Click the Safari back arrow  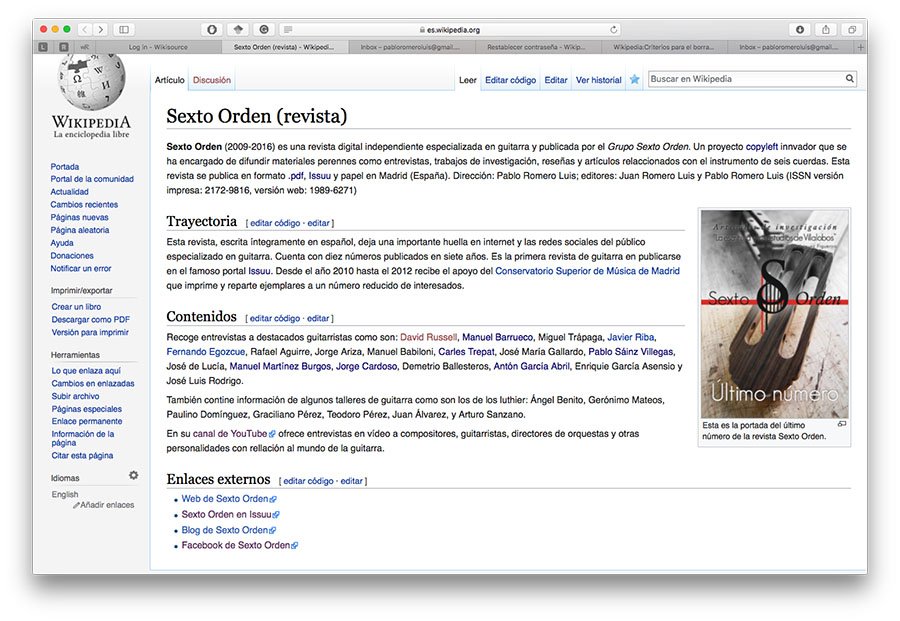(x=84, y=30)
